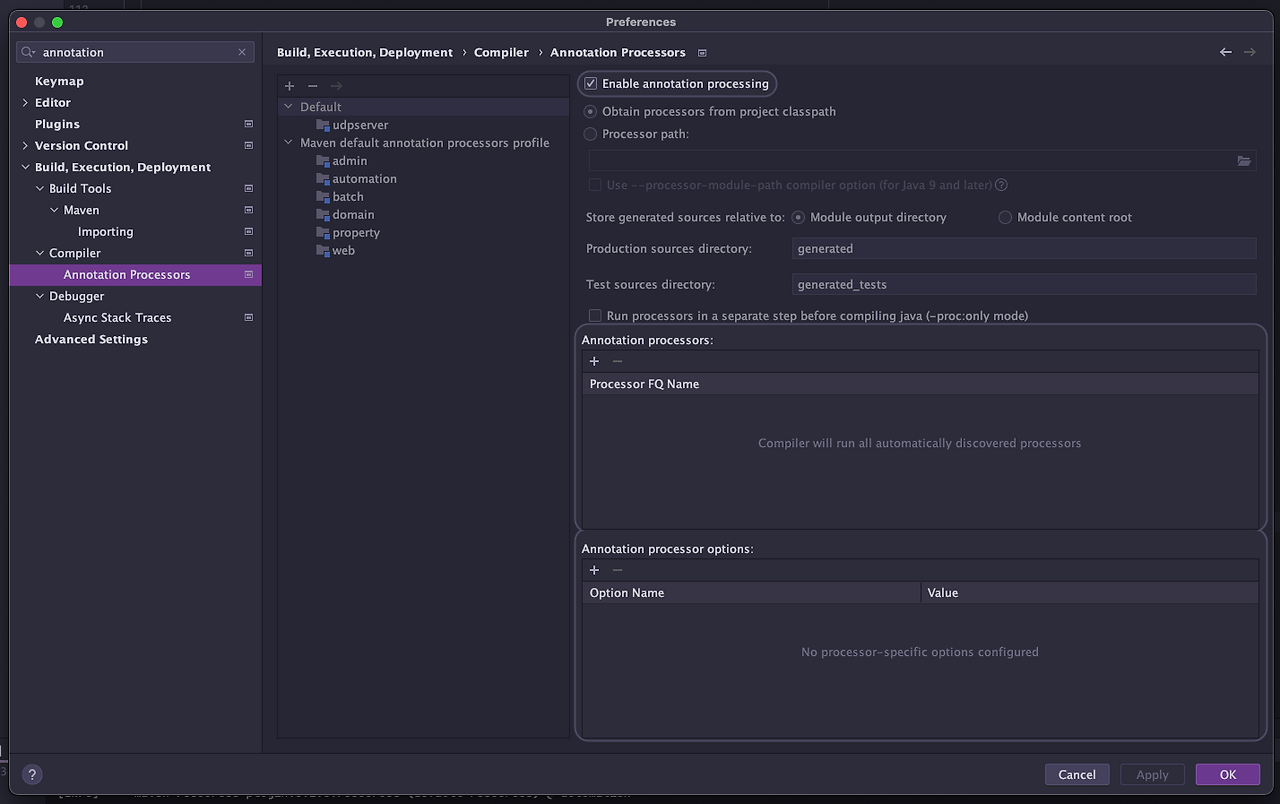Remove the selected processor profile
The image size is (1280, 804).
[312, 86]
